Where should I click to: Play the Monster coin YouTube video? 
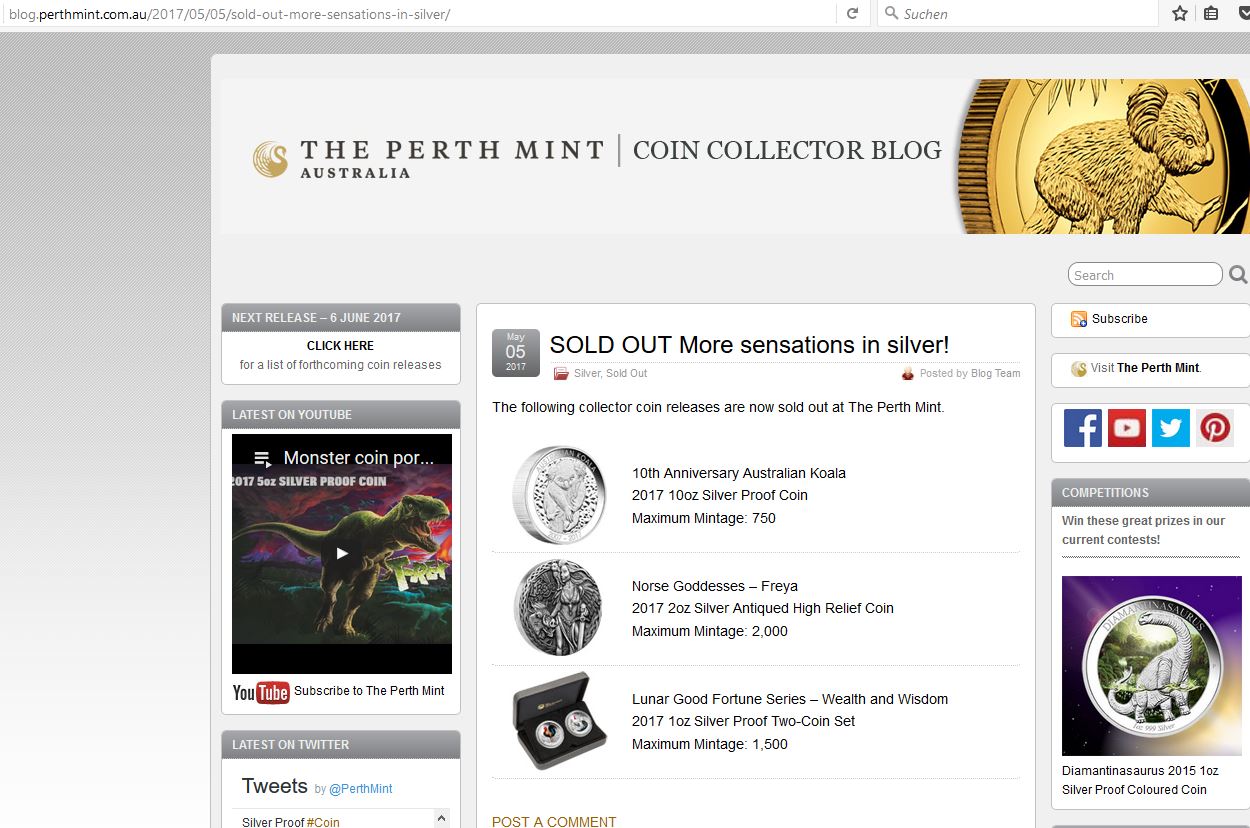pos(342,553)
